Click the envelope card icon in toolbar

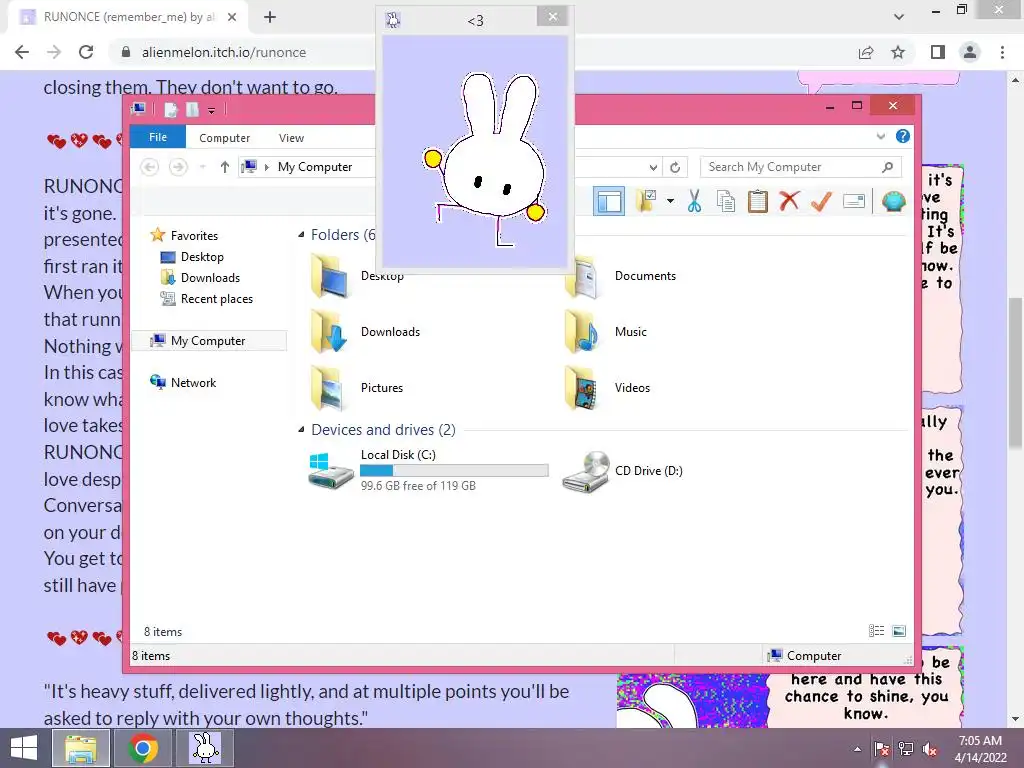(x=854, y=201)
